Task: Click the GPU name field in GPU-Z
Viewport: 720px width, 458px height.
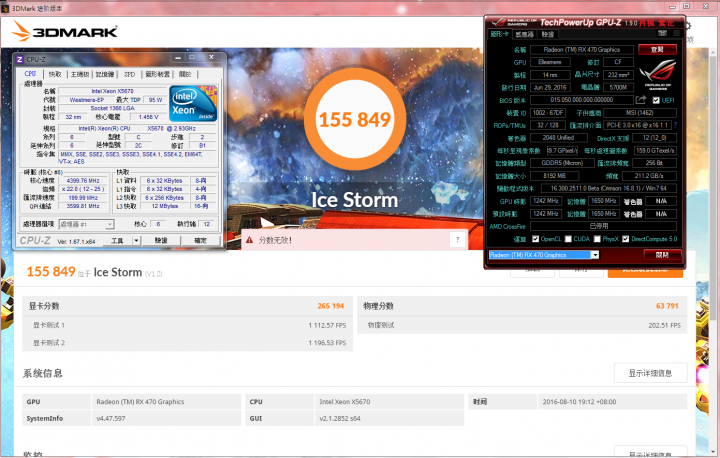Action: pos(582,50)
